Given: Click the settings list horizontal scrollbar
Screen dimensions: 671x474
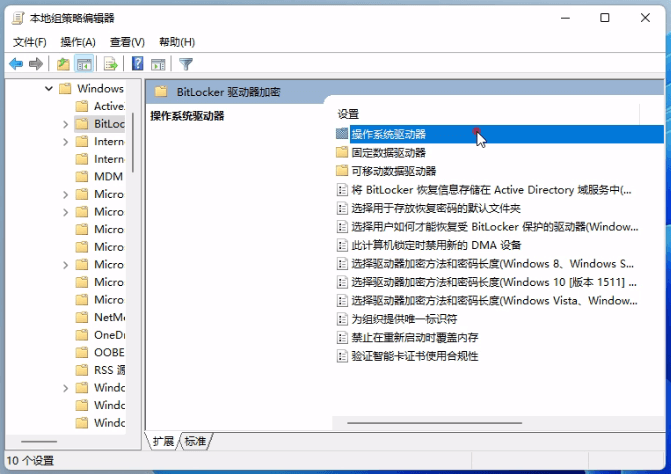Looking at the screenshot, I should point(434,423).
